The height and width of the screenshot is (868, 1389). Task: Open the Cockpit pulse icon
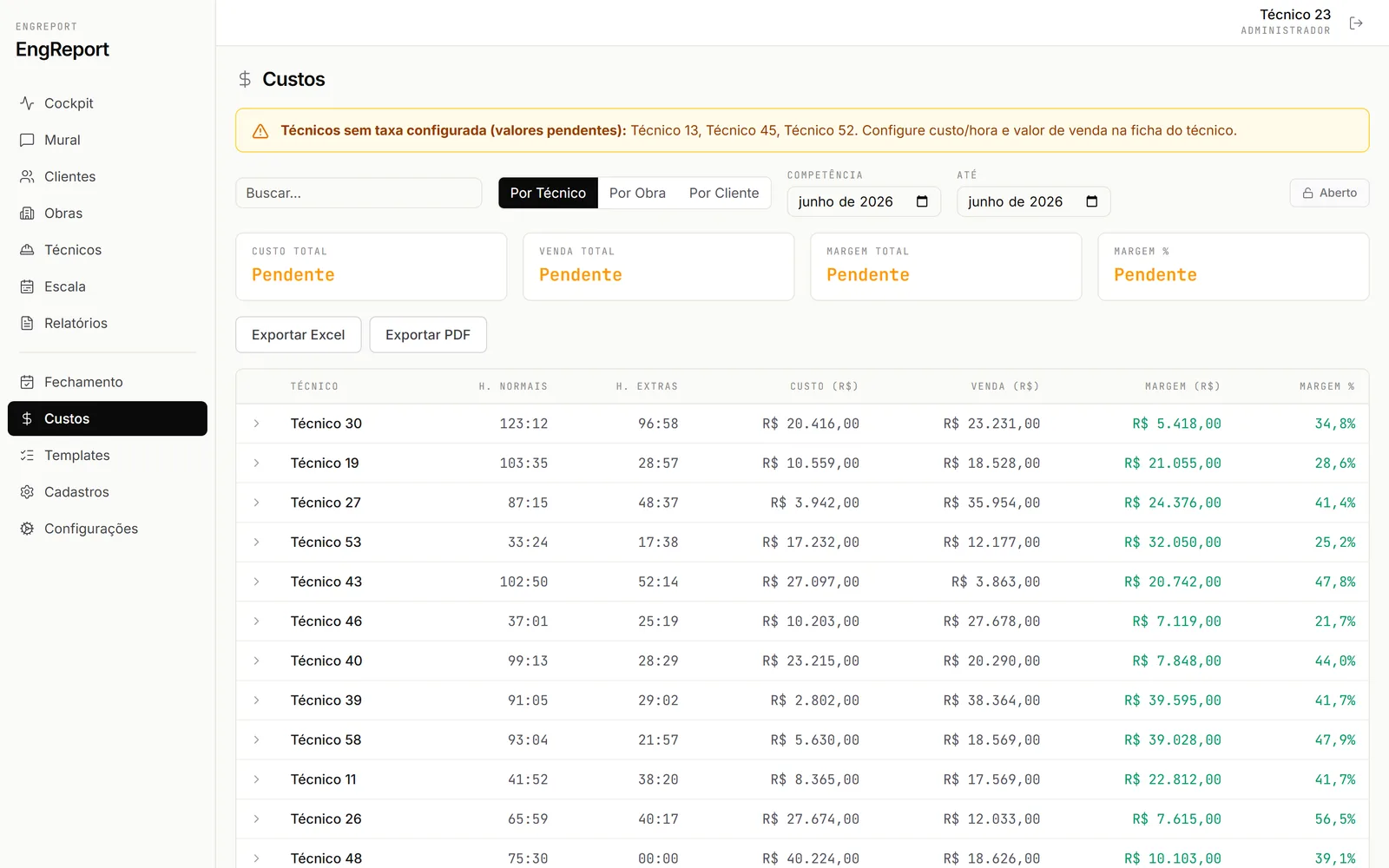point(27,102)
